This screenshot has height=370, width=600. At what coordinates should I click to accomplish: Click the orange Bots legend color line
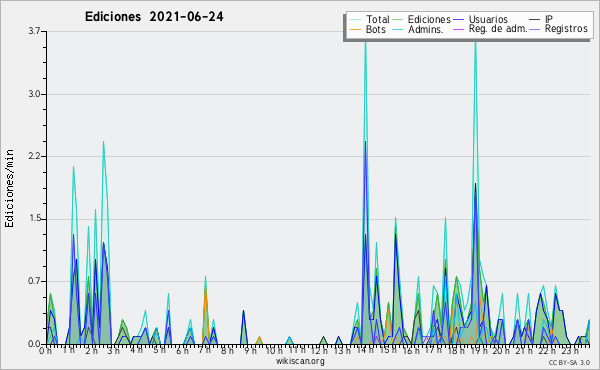click(355, 29)
